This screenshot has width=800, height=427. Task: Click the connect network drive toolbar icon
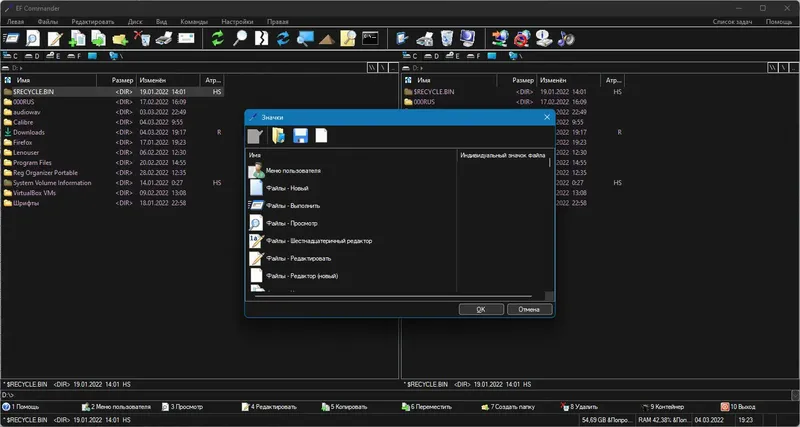(x=500, y=38)
